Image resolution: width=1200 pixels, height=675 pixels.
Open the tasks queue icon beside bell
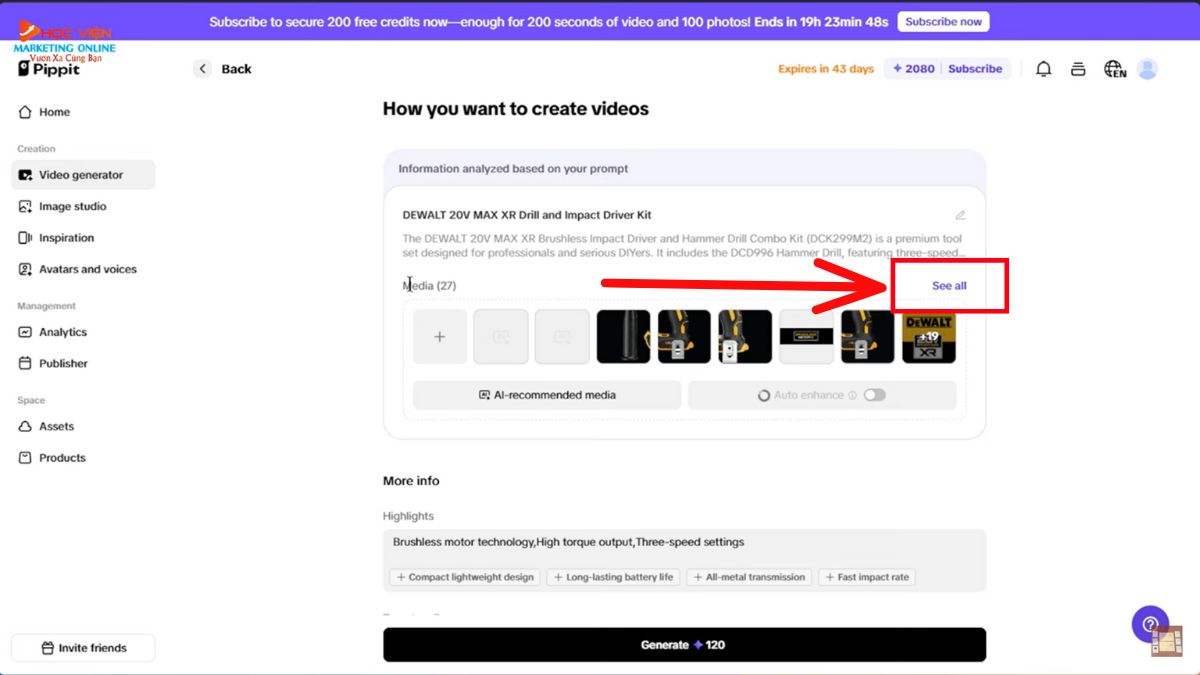click(x=1078, y=69)
